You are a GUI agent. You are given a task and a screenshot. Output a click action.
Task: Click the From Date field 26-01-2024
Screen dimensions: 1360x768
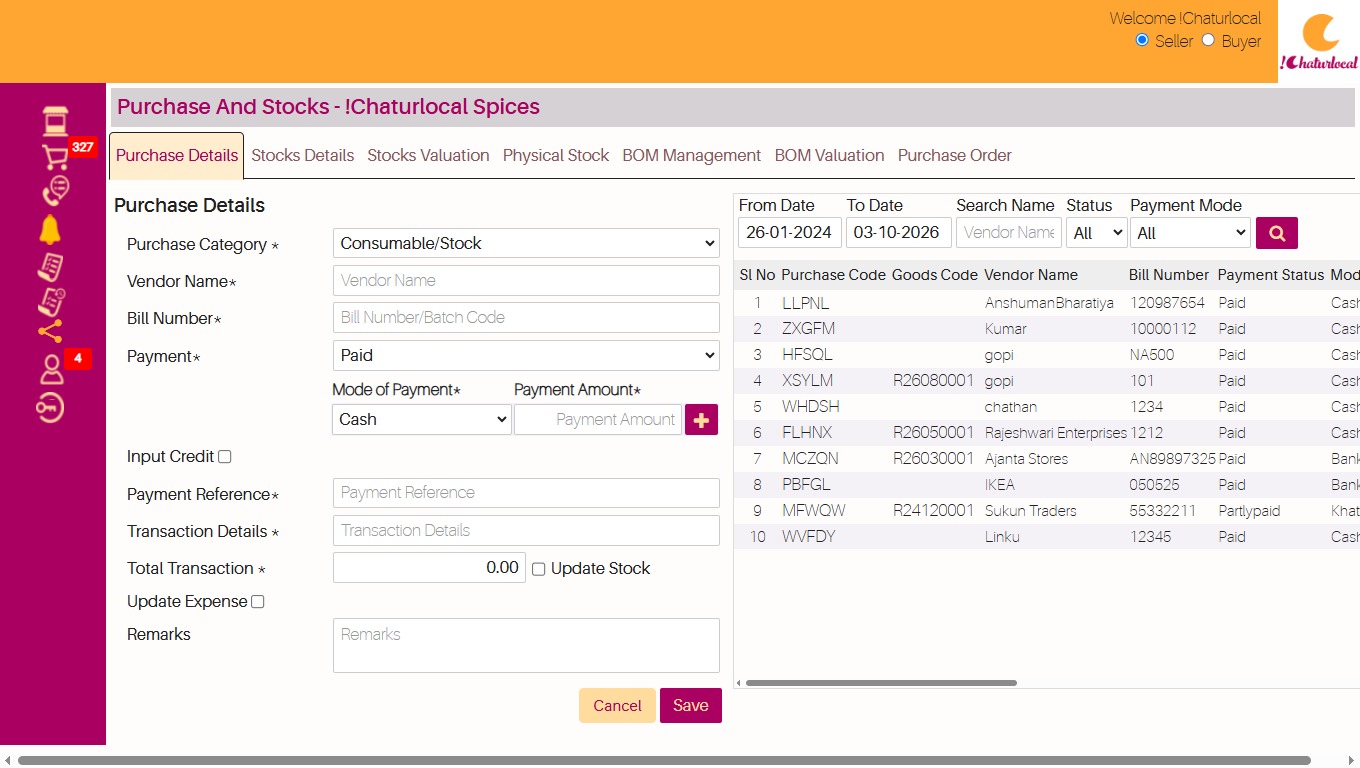tap(790, 232)
